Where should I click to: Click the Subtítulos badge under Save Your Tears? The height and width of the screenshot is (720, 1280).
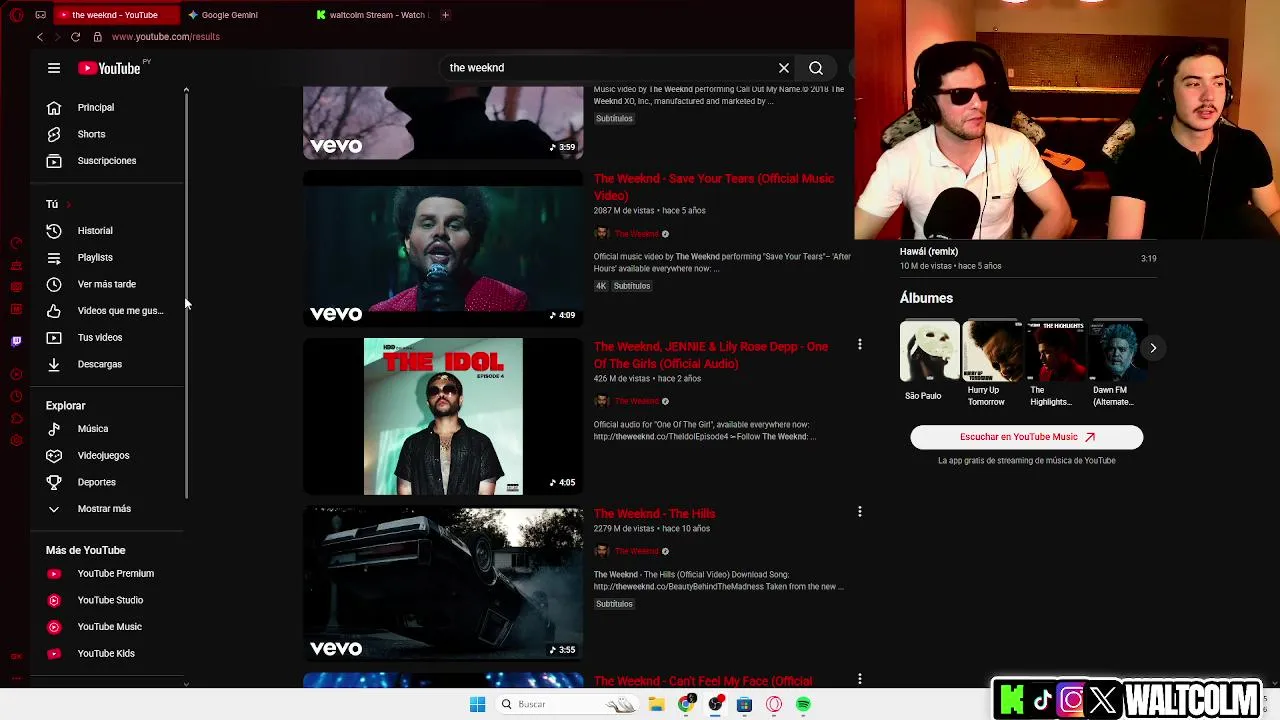[632, 286]
